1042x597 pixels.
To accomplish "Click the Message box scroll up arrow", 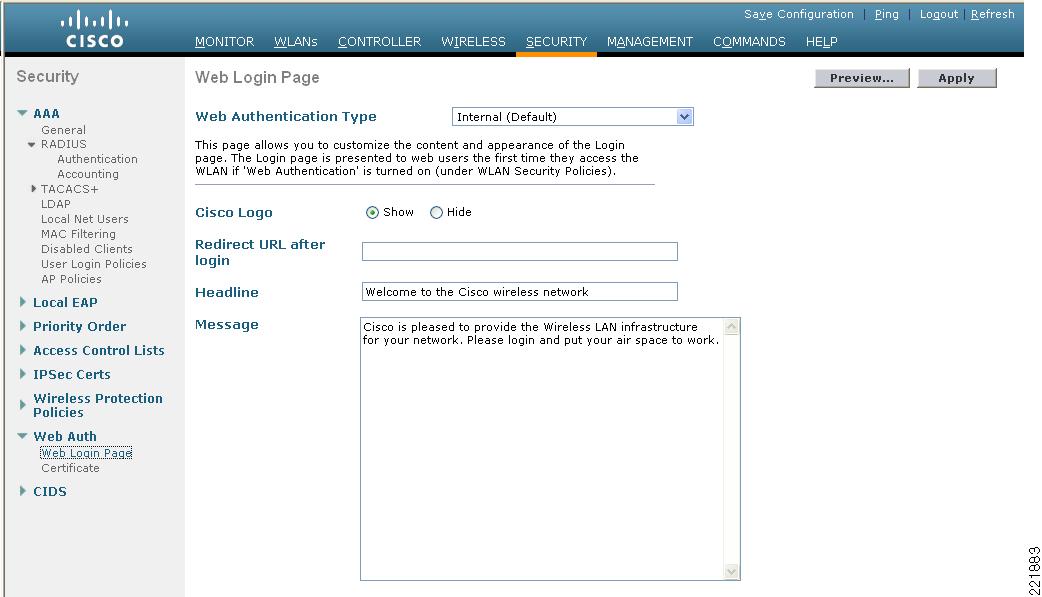I will click(732, 326).
